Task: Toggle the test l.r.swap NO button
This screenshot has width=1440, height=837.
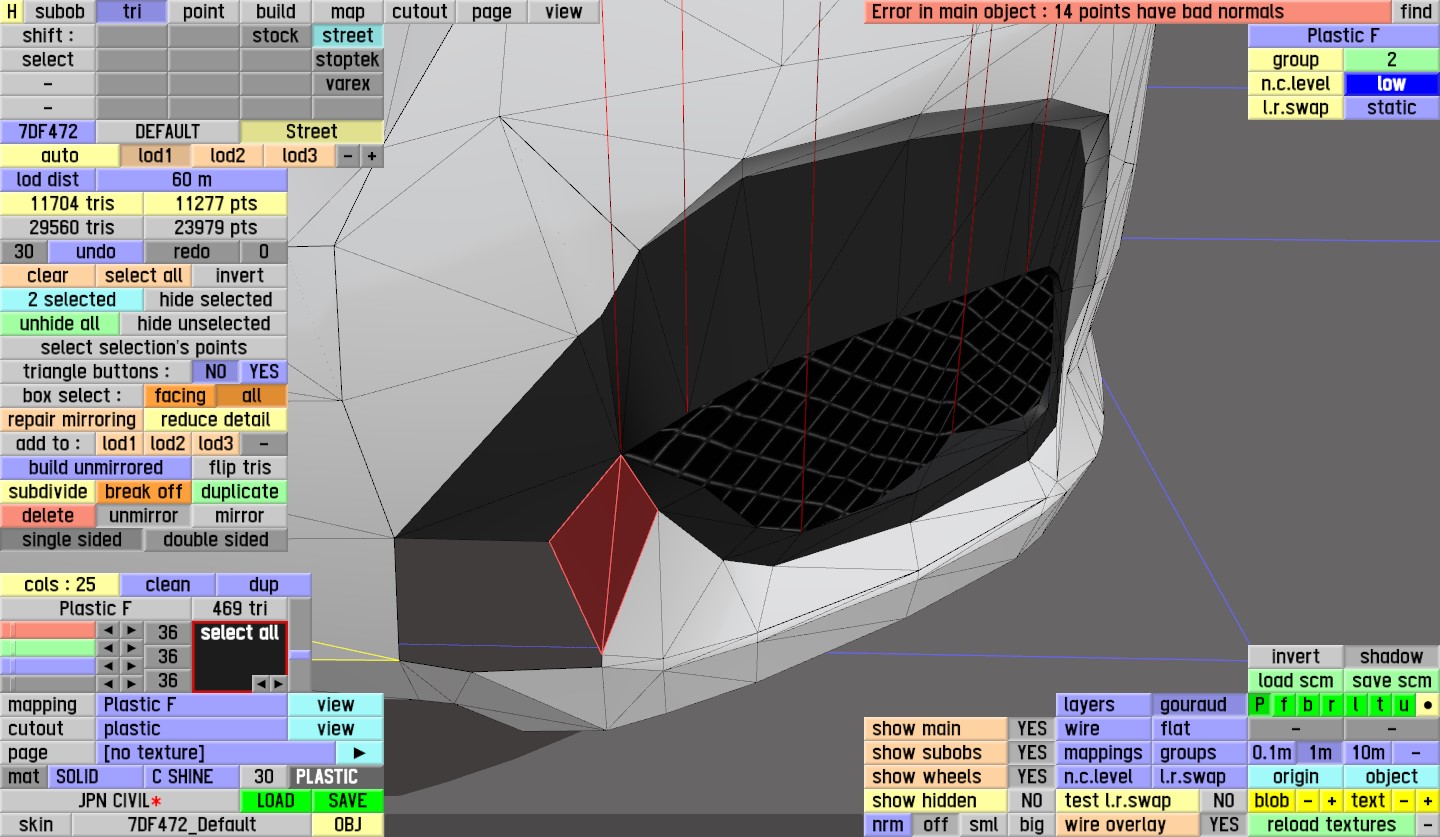Action: coord(1223,801)
